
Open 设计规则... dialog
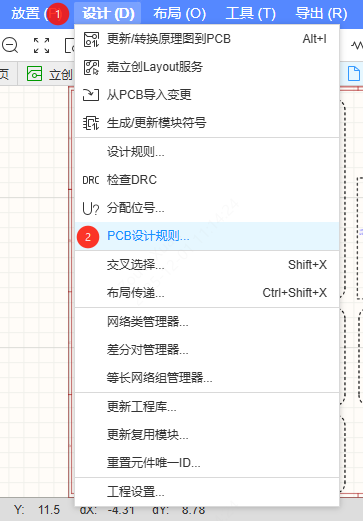[207, 152]
